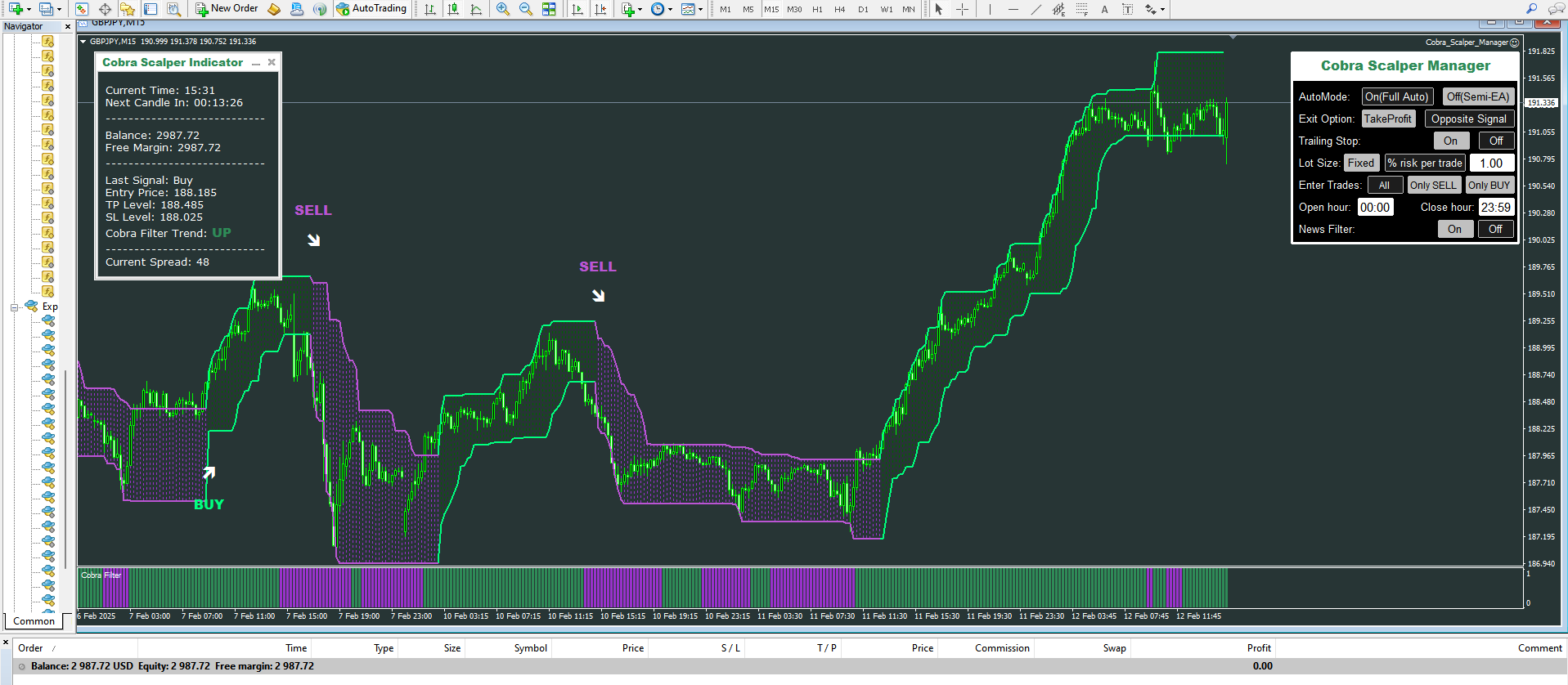Screen dimensions: 1568x685
Task: Select the cursor arrow tool
Action: point(939,9)
